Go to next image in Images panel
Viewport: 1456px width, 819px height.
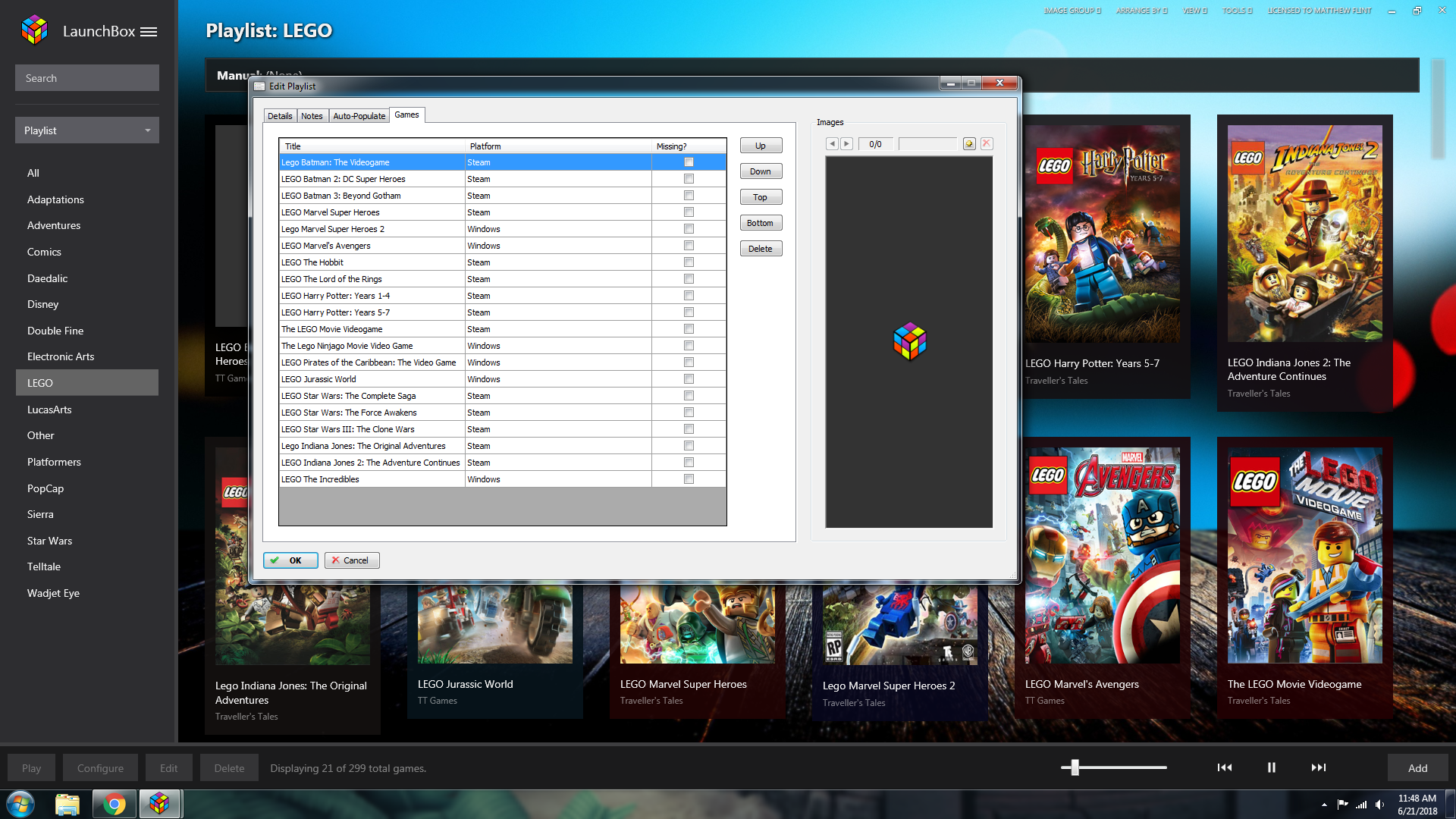click(x=846, y=144)
